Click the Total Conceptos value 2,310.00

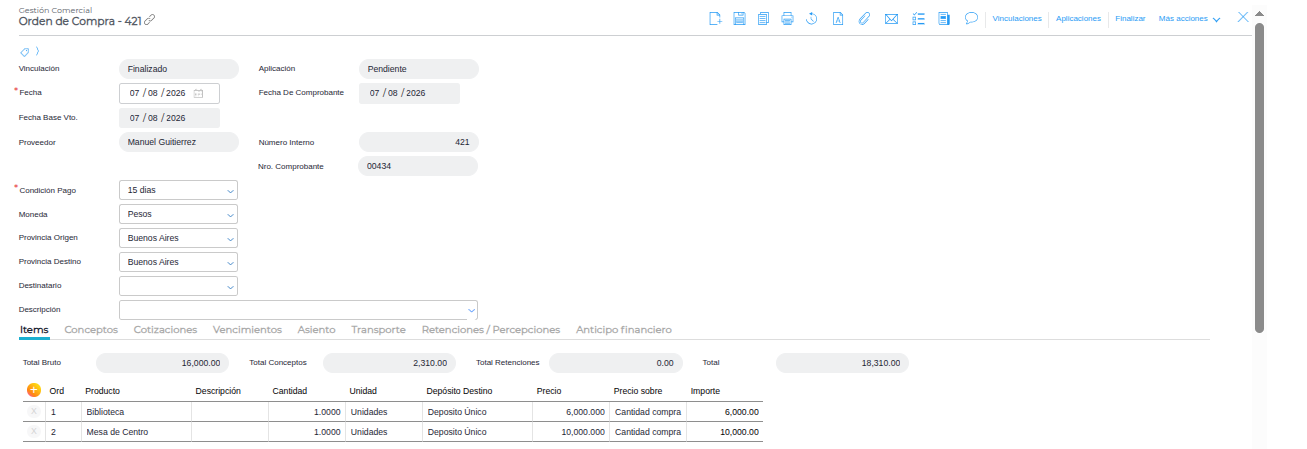coord(390,363)
